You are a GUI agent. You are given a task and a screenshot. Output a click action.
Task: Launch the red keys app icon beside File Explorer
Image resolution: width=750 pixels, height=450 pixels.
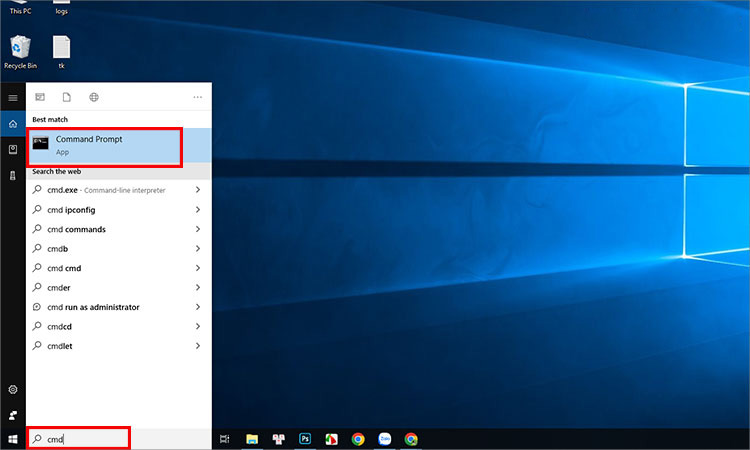click(278, 439)
